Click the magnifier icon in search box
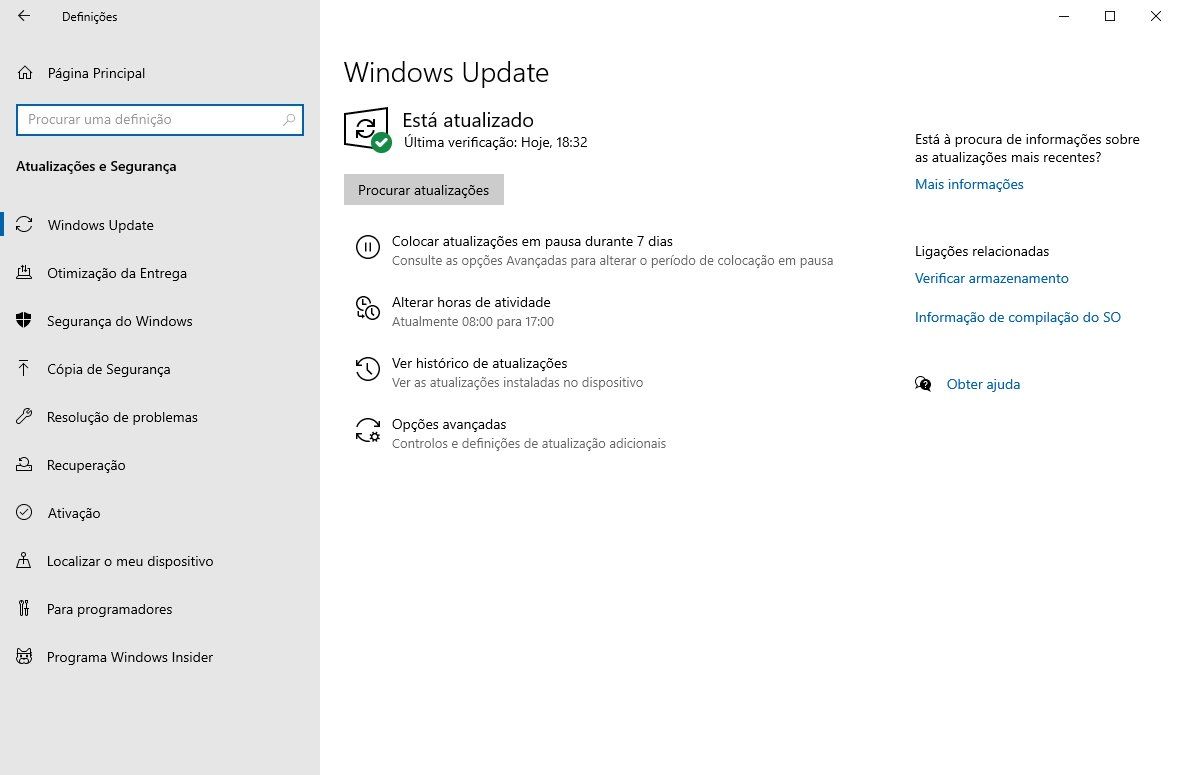 coord(289,120)
